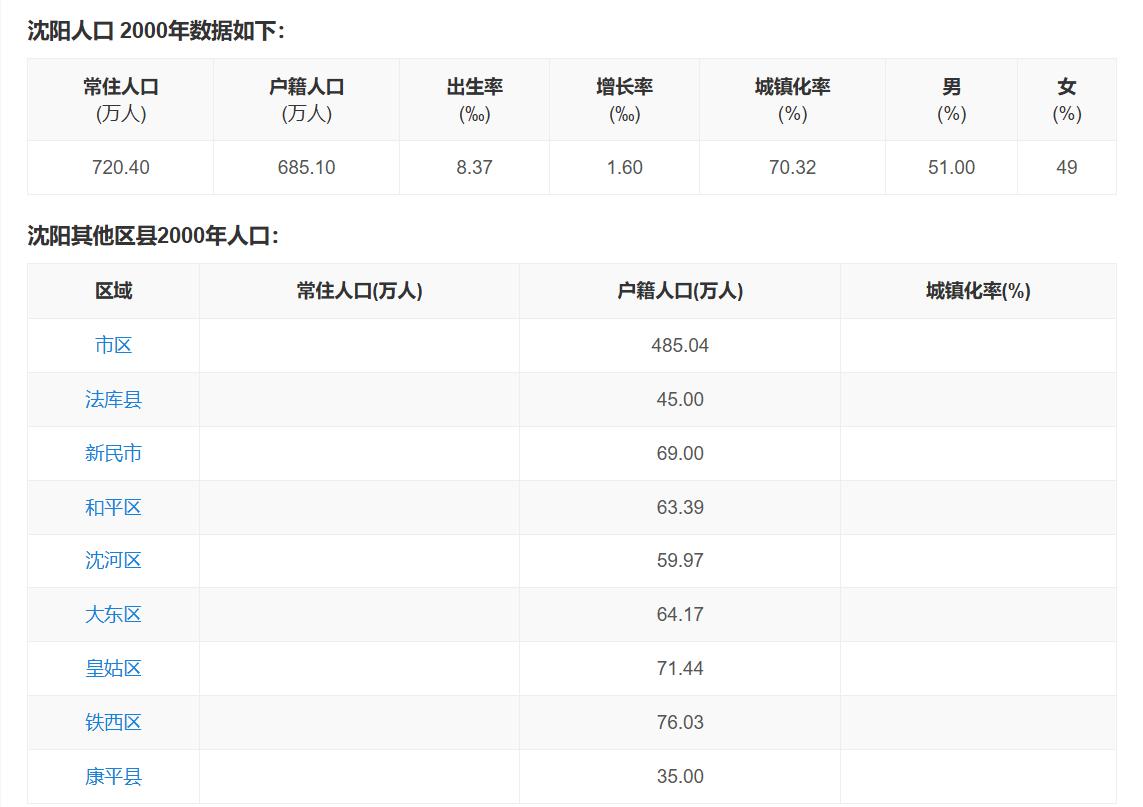Screen dimensions: 1143x807
Task: Click the heading 沈阳其他区县2000年人口
Action: [153, 235]
